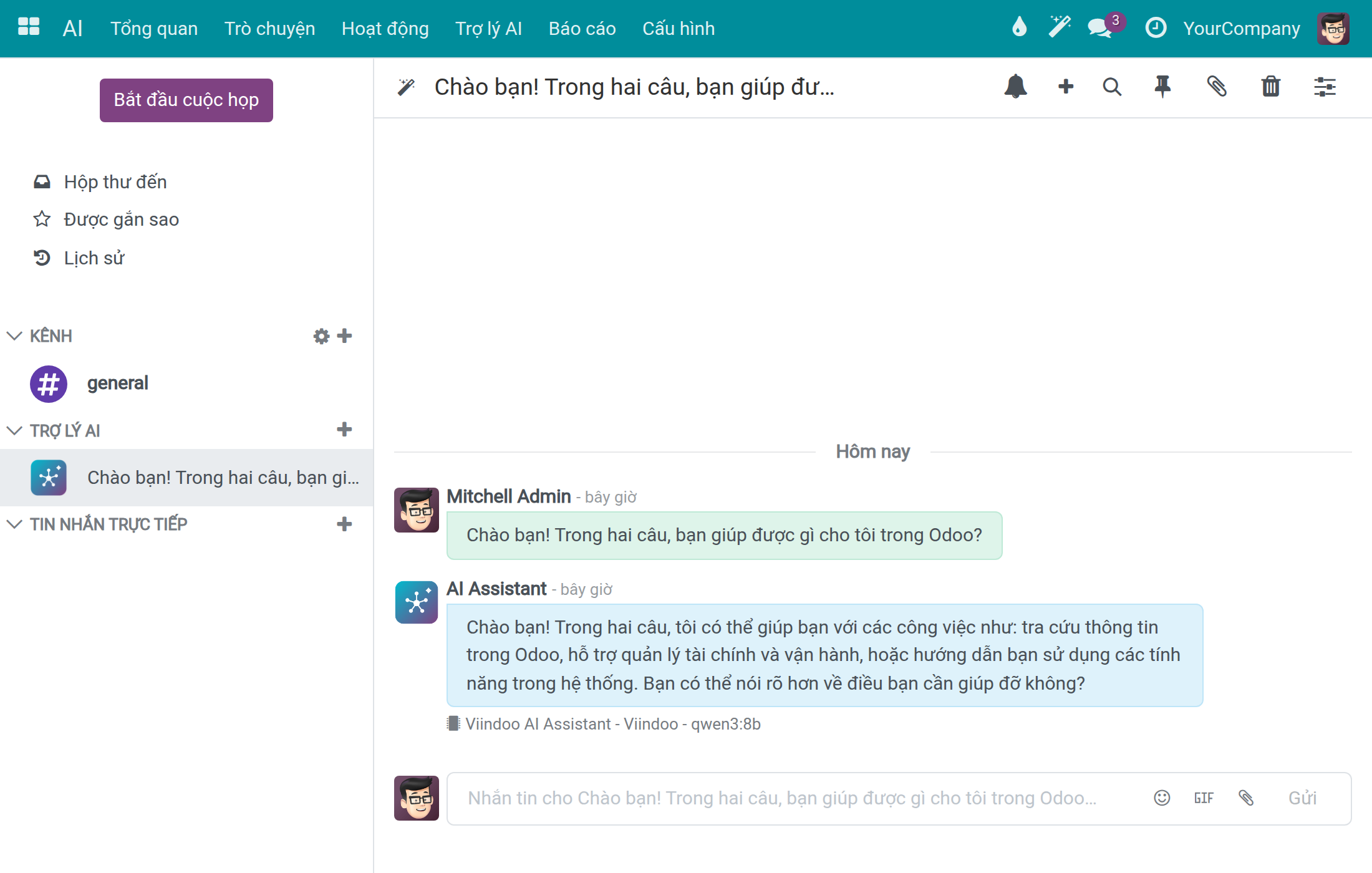This screenshot has width=1372, height=873.
Task: Click the AI Assistant message avatar
Action: 417,602
